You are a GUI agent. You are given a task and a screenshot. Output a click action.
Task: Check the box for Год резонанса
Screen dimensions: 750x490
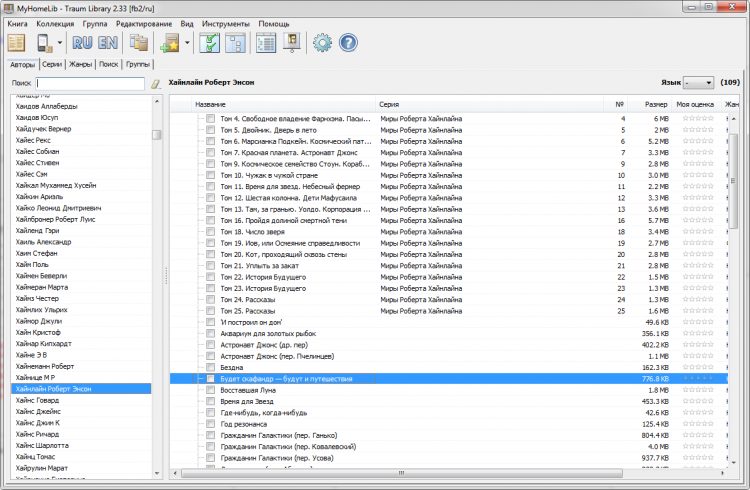[x=210, y=424]
